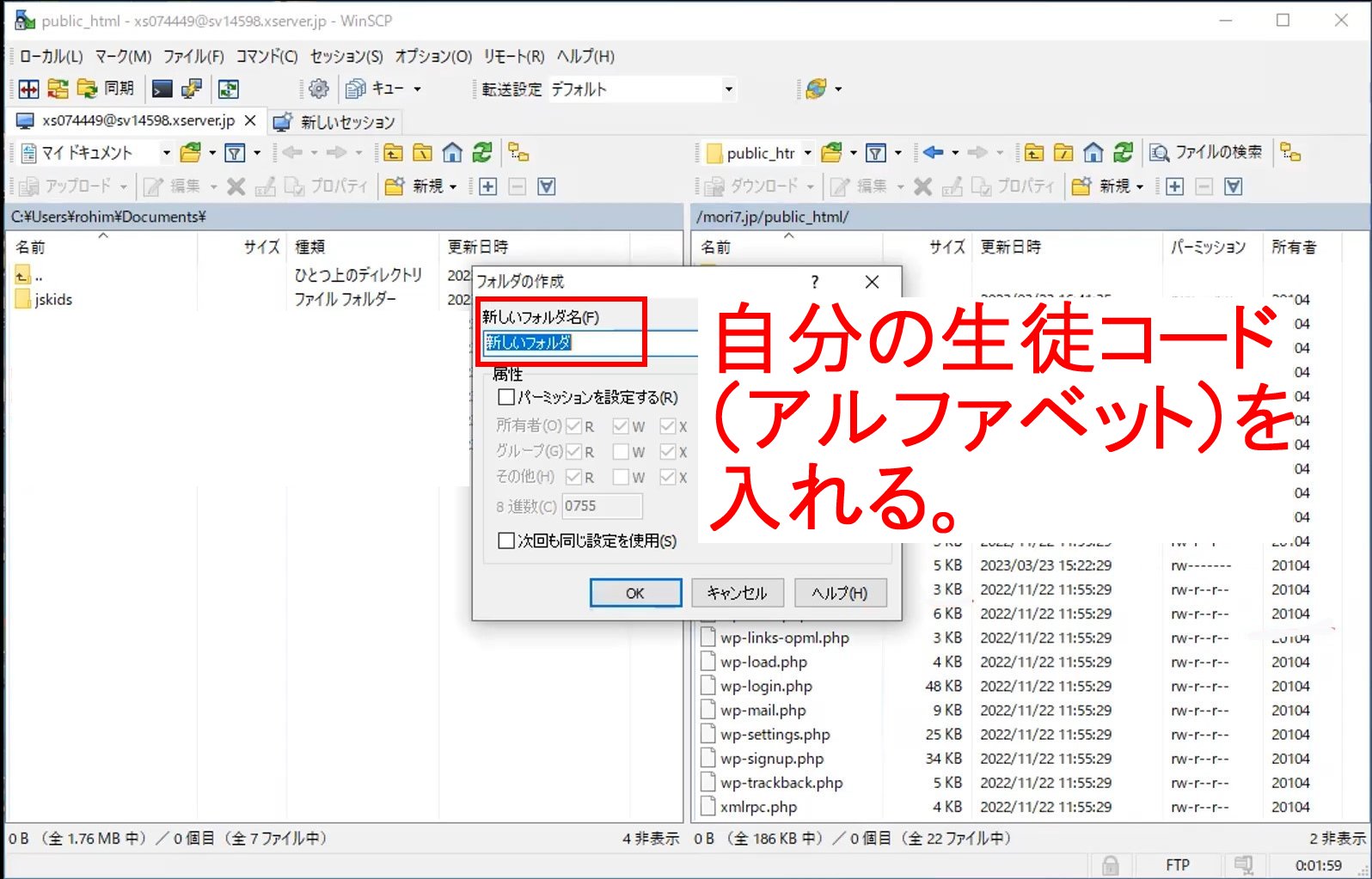The width and height of the screenshot is (1372, 879).
Task: Click remote panel back arrow
Action: 934,153
